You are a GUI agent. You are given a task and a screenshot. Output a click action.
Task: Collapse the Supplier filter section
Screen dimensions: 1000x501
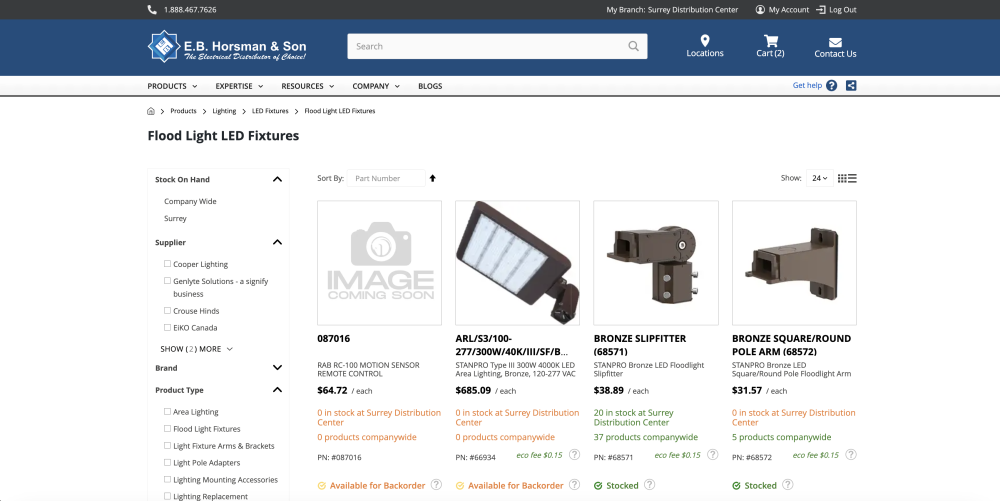(x=277, y=242)
